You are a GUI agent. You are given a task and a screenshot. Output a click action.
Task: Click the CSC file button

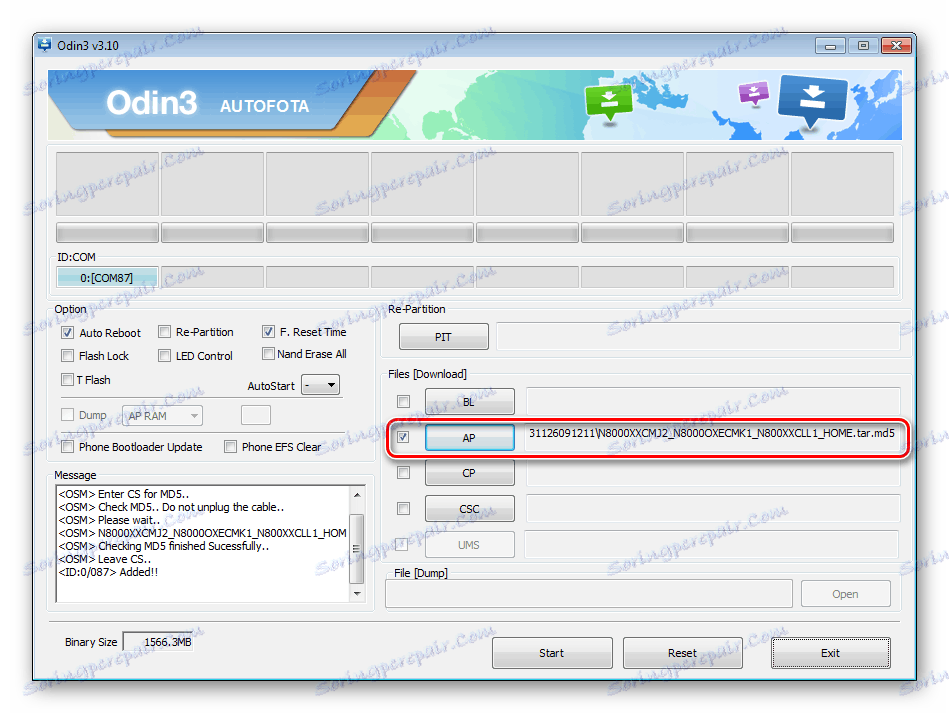(470, 508)
